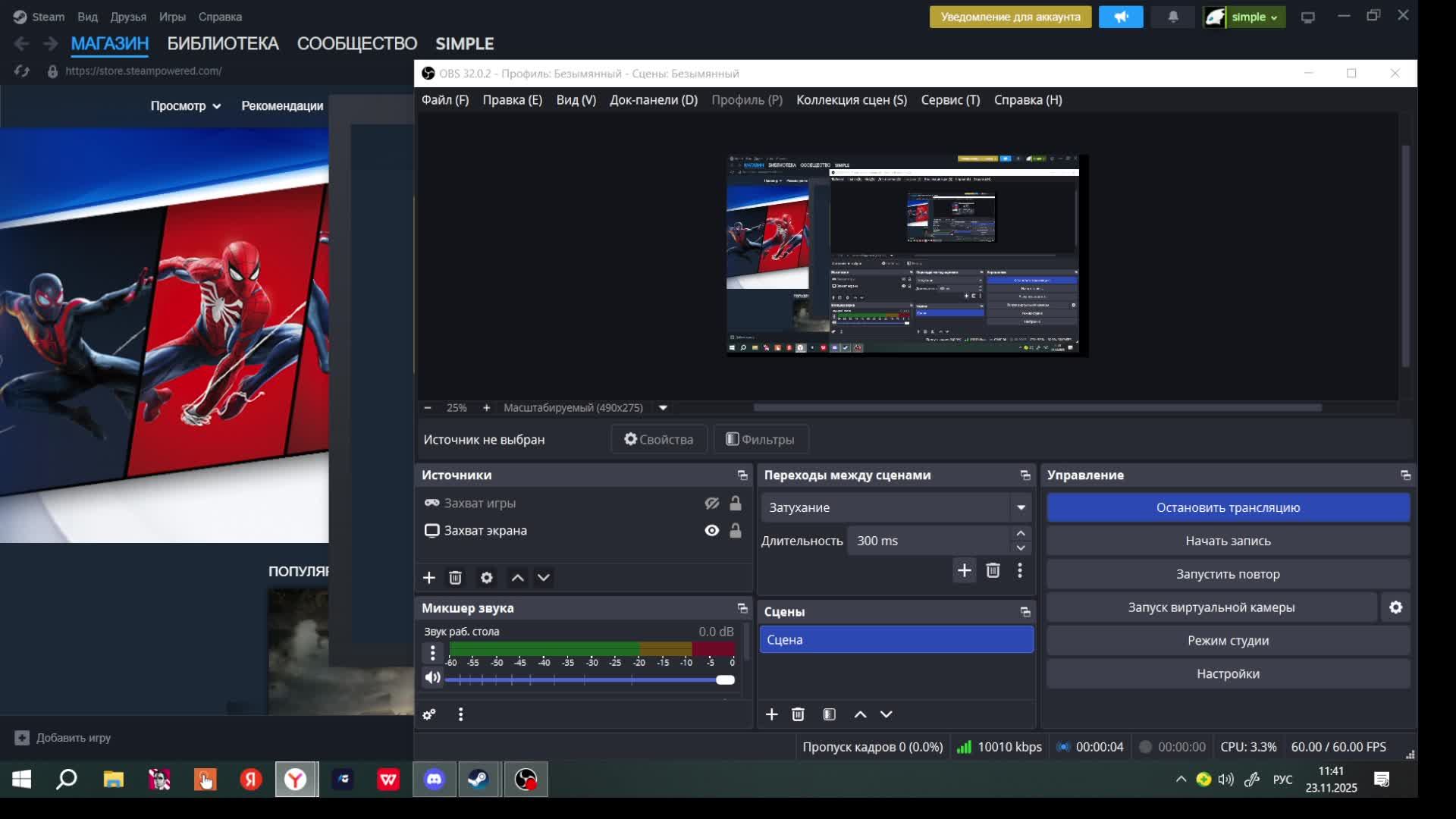Move source up with arrow icon
This screenshot has height=819, width=1456.
point(517,578)
